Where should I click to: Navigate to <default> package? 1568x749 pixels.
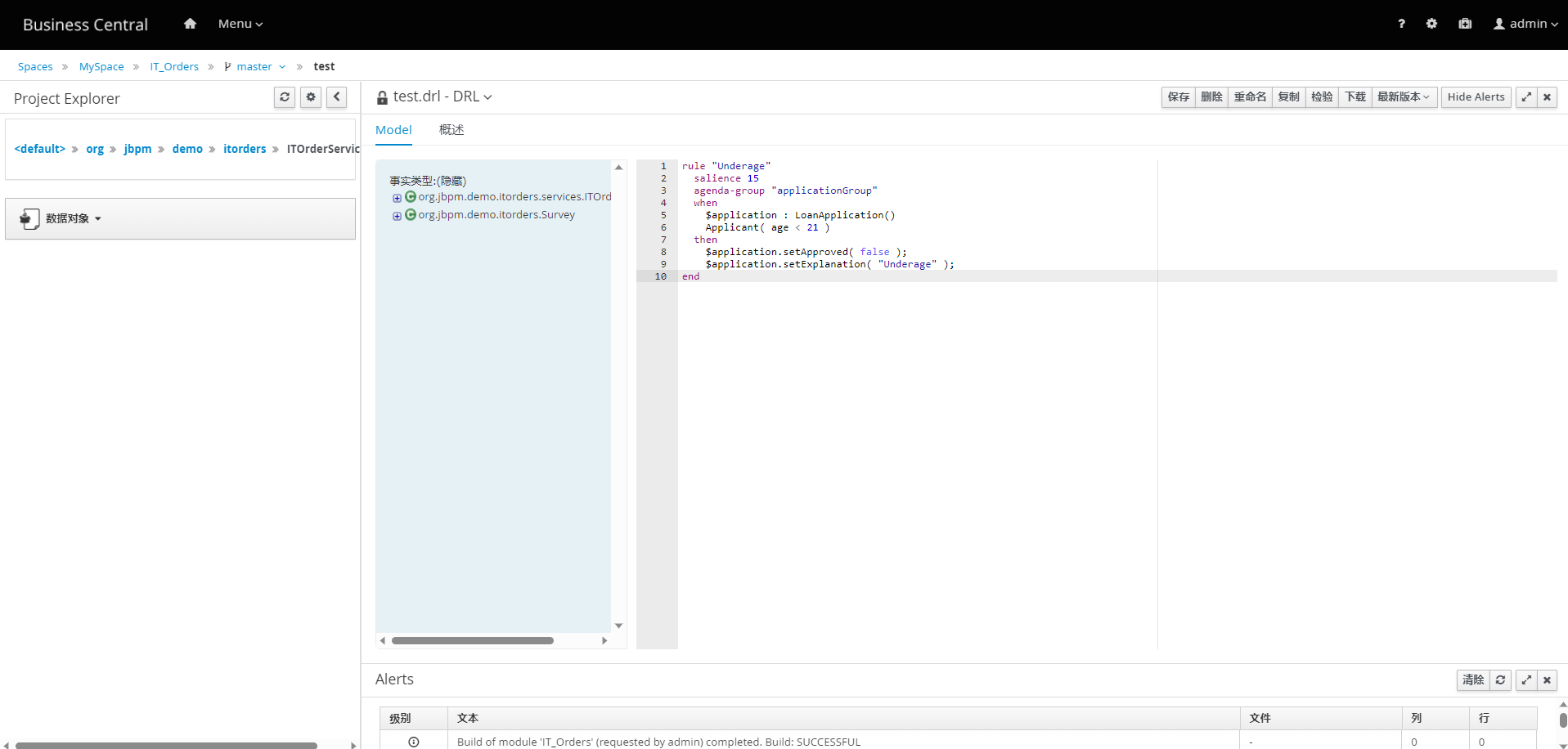coord(40,149)
